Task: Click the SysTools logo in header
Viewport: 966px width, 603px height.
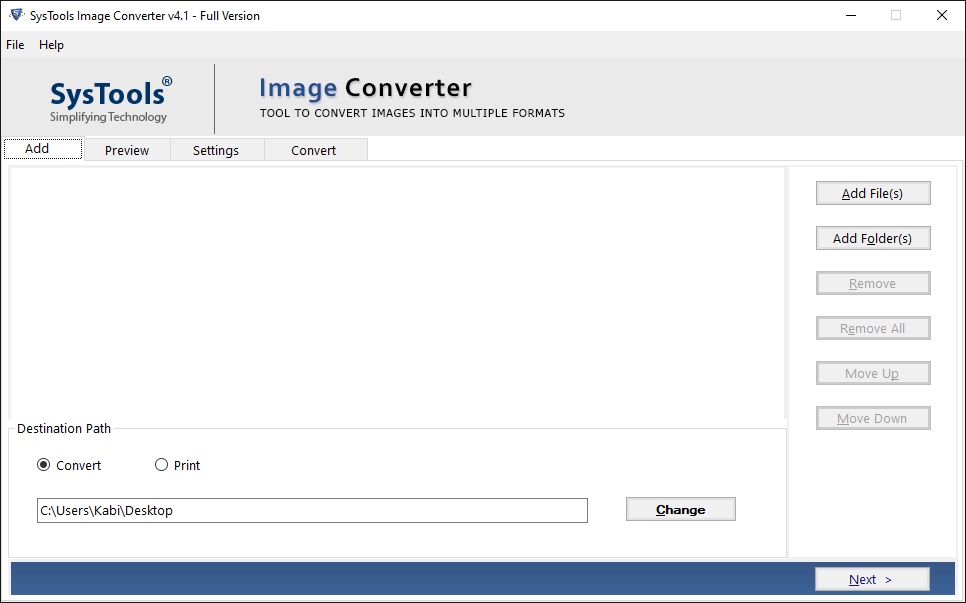Action: pos(110,100)
